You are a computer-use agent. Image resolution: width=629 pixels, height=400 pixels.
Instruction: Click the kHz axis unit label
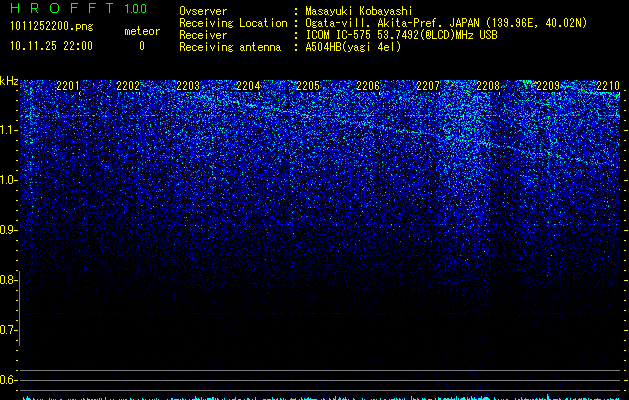pyautogui.click(x=9, y=81)
